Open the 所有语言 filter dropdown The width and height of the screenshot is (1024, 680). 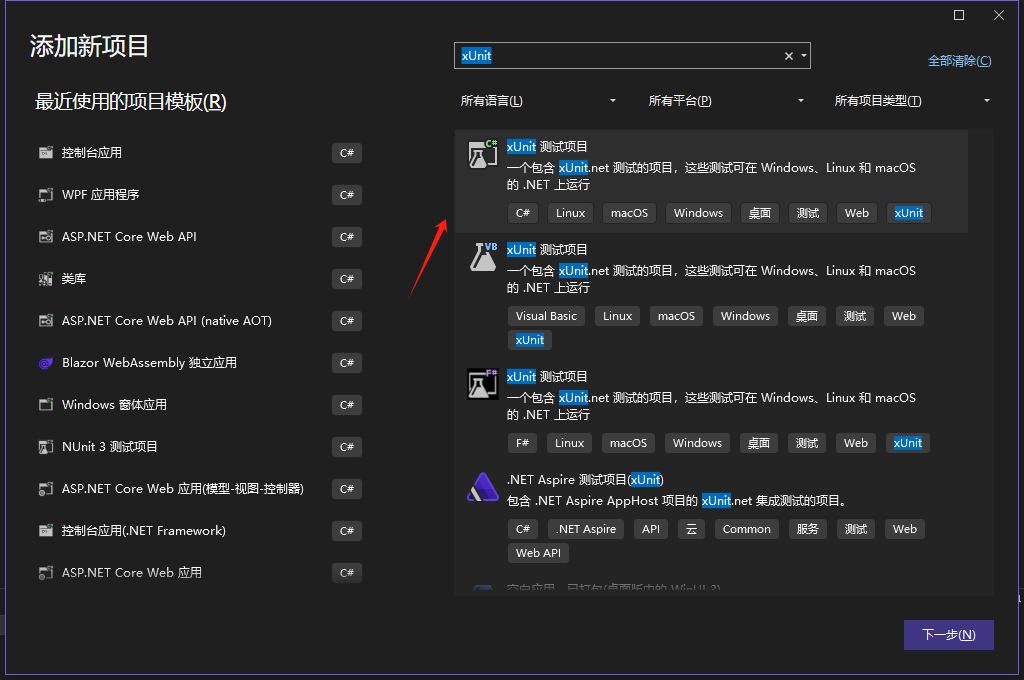[538, 101]
